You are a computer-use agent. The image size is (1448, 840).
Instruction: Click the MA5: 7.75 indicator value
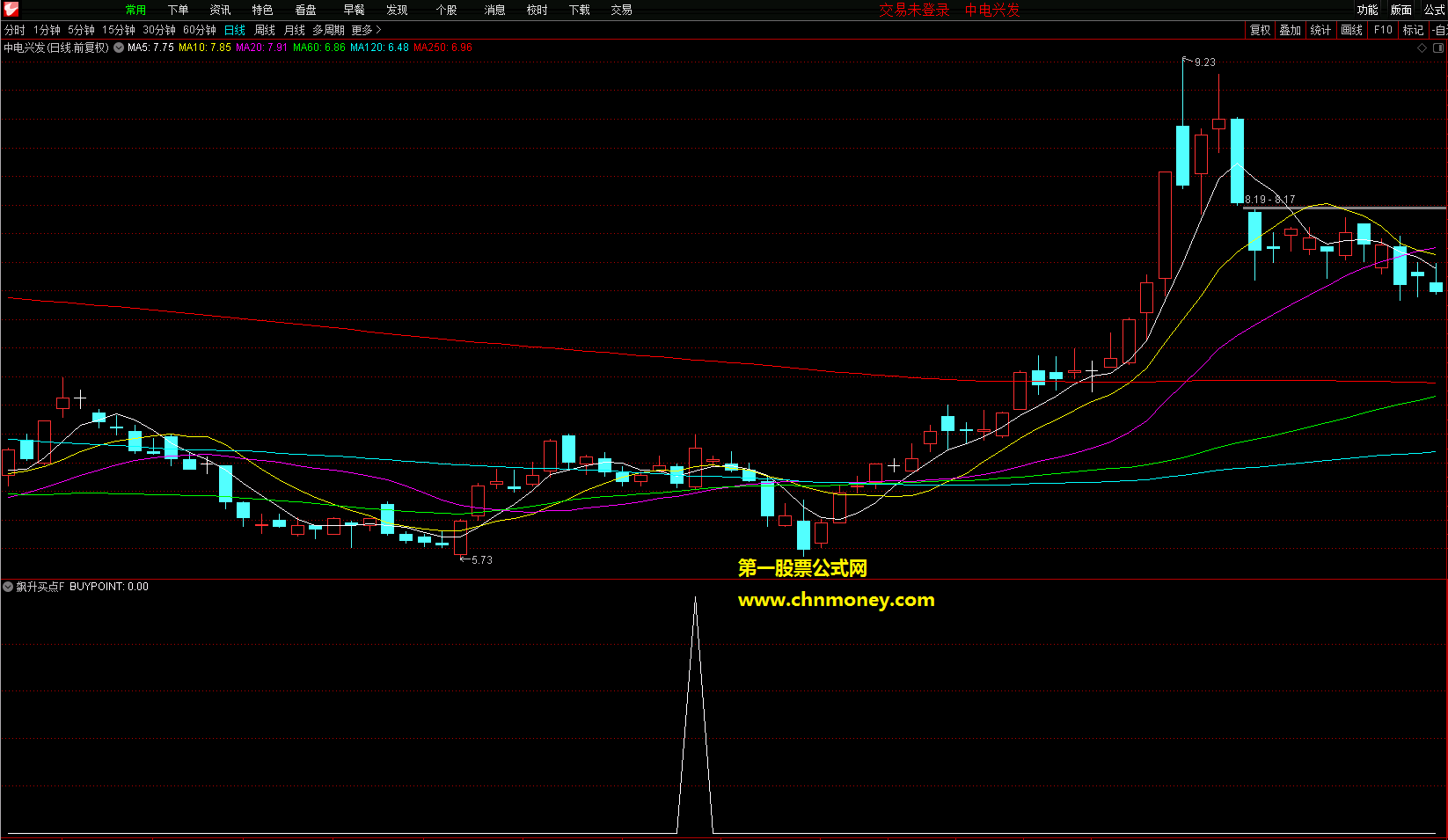pos(150,47)
